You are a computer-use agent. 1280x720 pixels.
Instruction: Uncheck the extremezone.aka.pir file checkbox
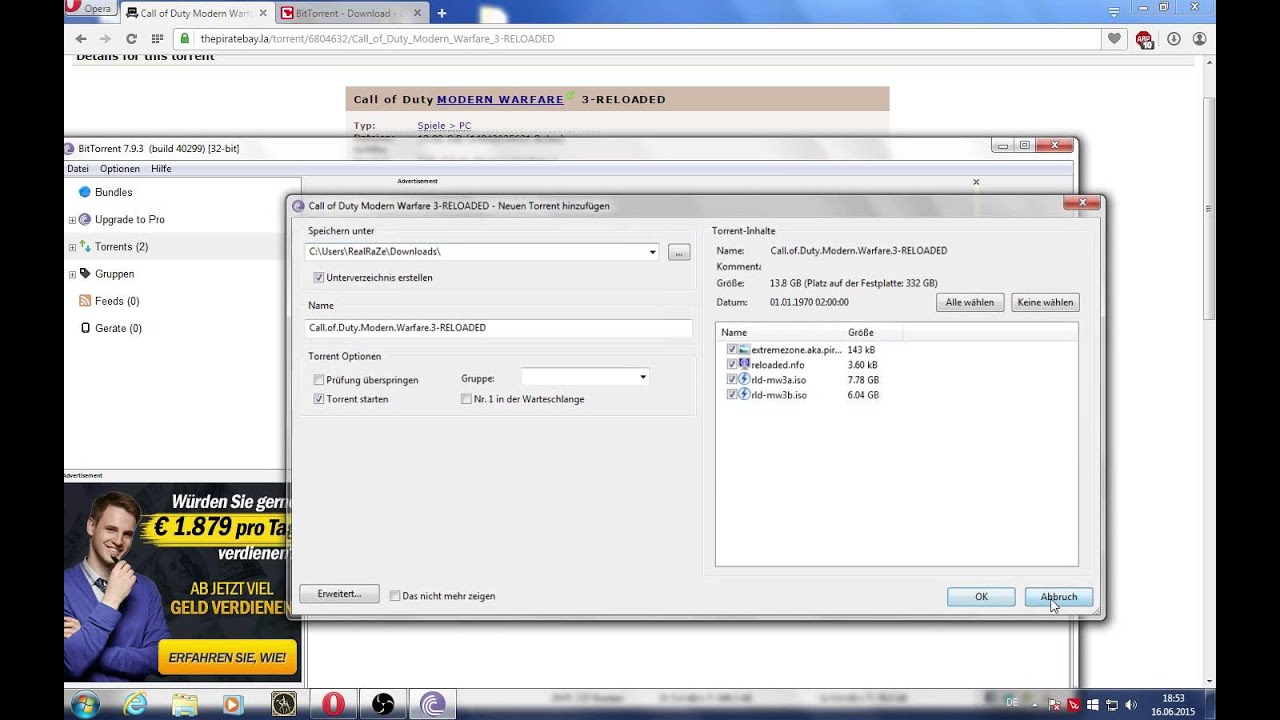click(732, 350)
